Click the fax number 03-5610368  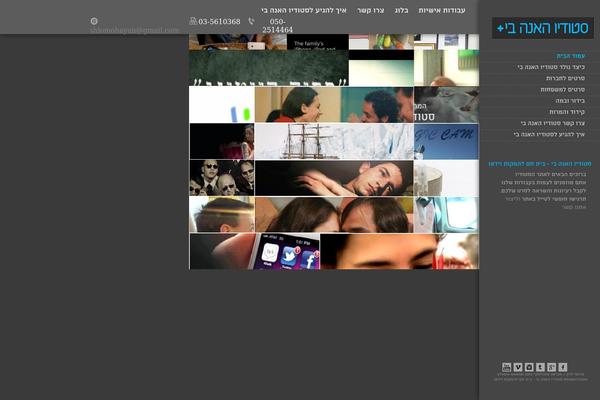(x=219, y=21)
